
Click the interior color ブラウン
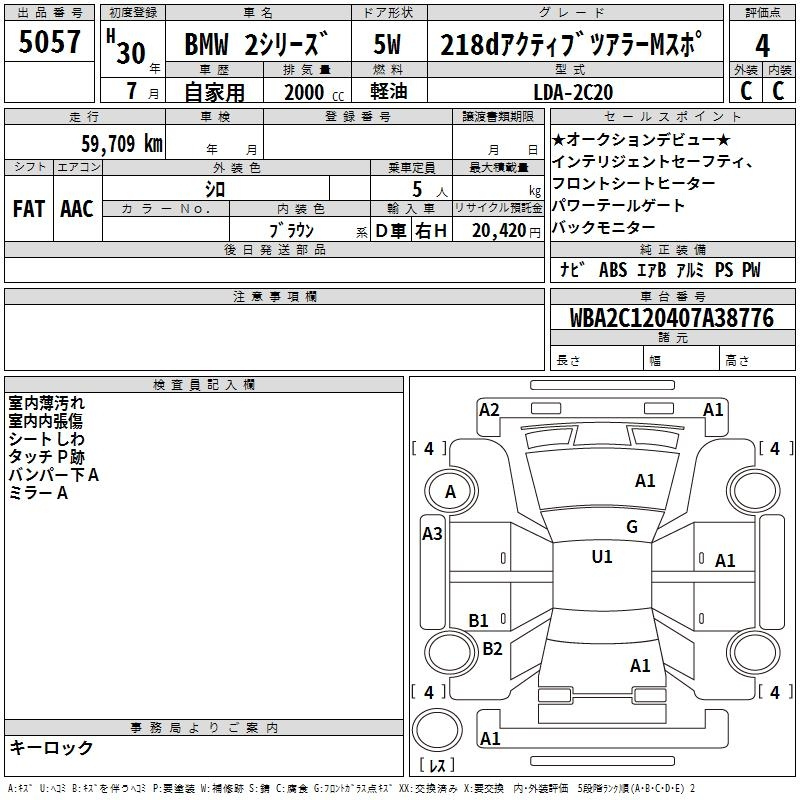point(291,231)
